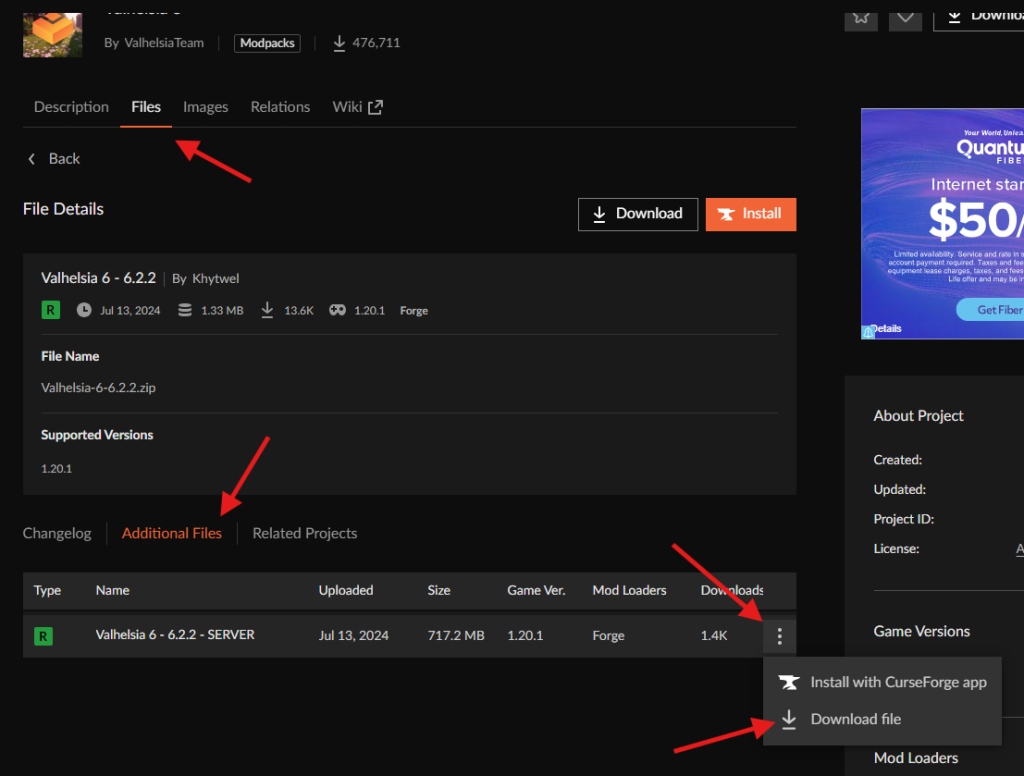This screenshot has height=776, width=1024.
Task: Open the Valhelsia 6 - 6.2.2 - SERVER file
Action: 175,635
